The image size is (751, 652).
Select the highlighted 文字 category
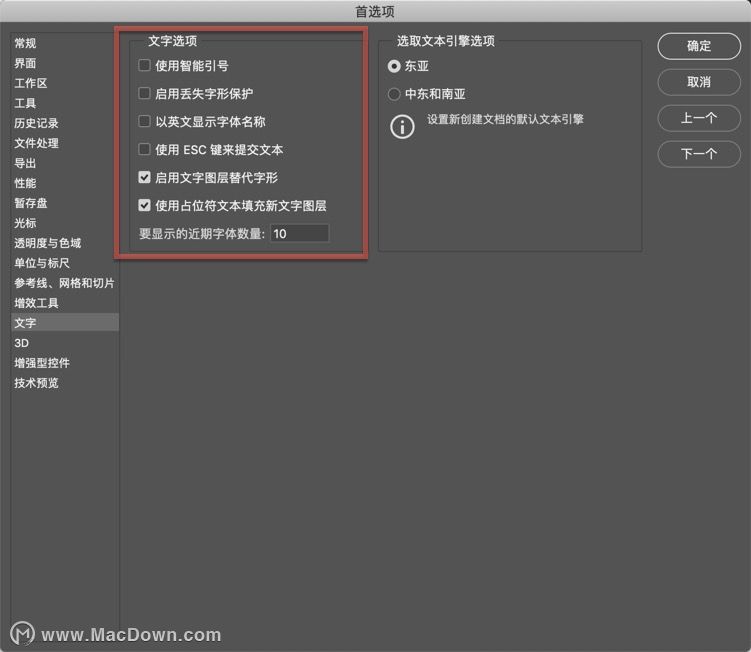click(x=65, y=323)
